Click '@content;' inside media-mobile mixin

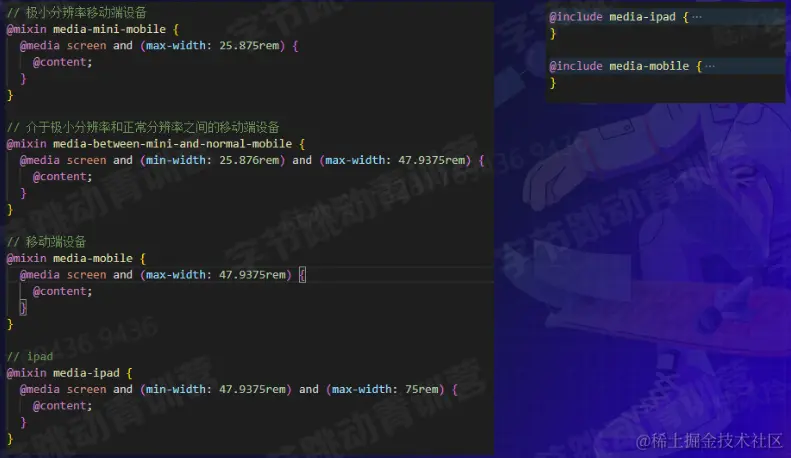[63, 292]
